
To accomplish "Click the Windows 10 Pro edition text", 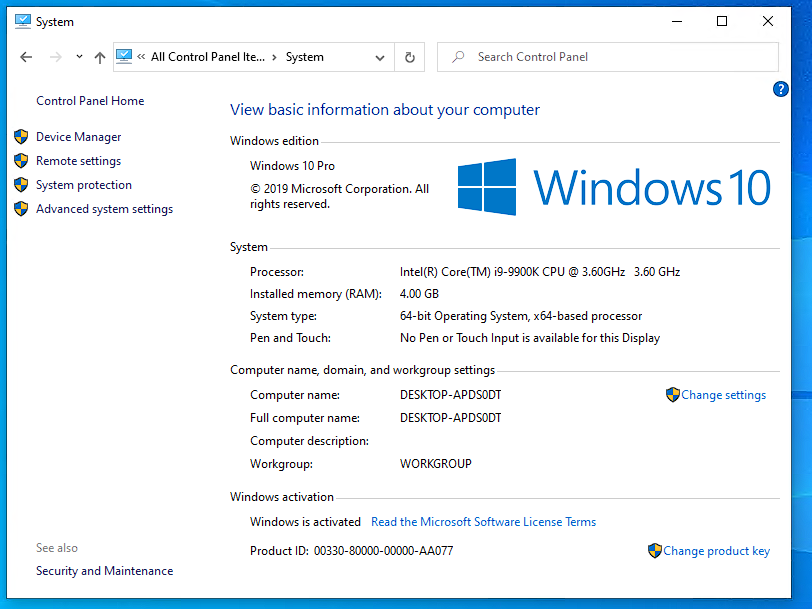I will [292, 166].
